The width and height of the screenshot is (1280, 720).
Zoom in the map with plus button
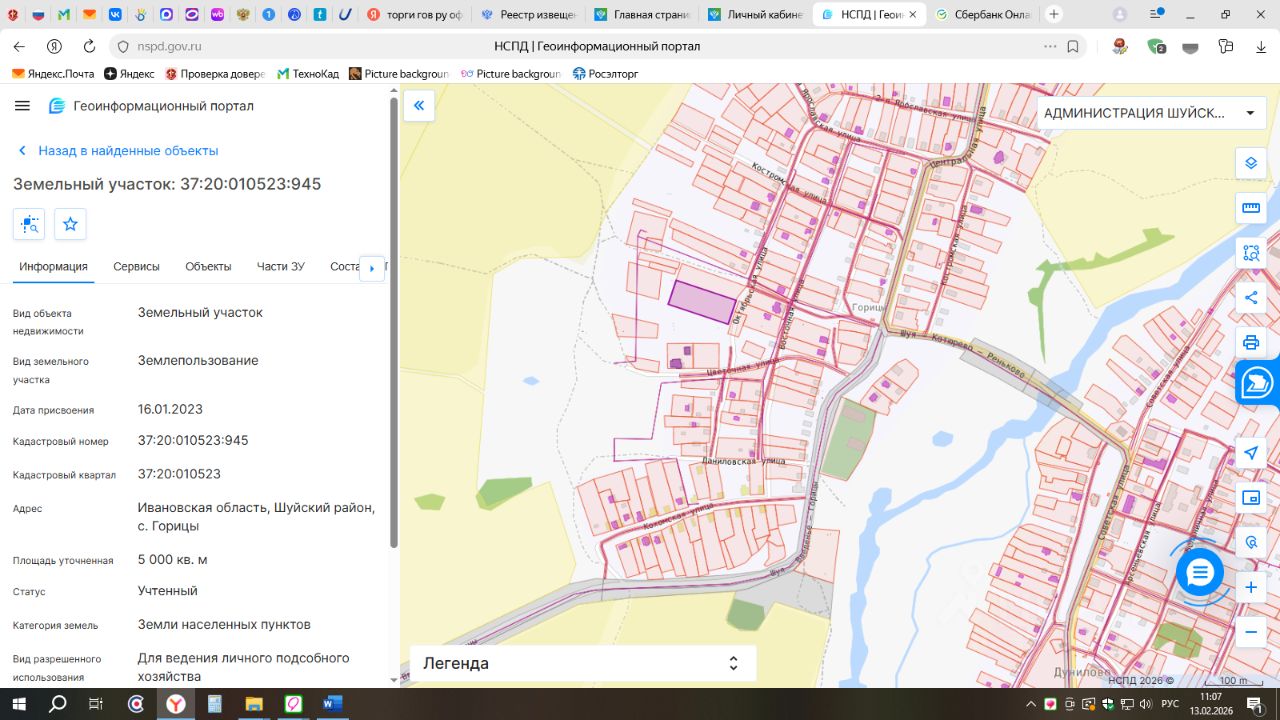pos(1250,588)
